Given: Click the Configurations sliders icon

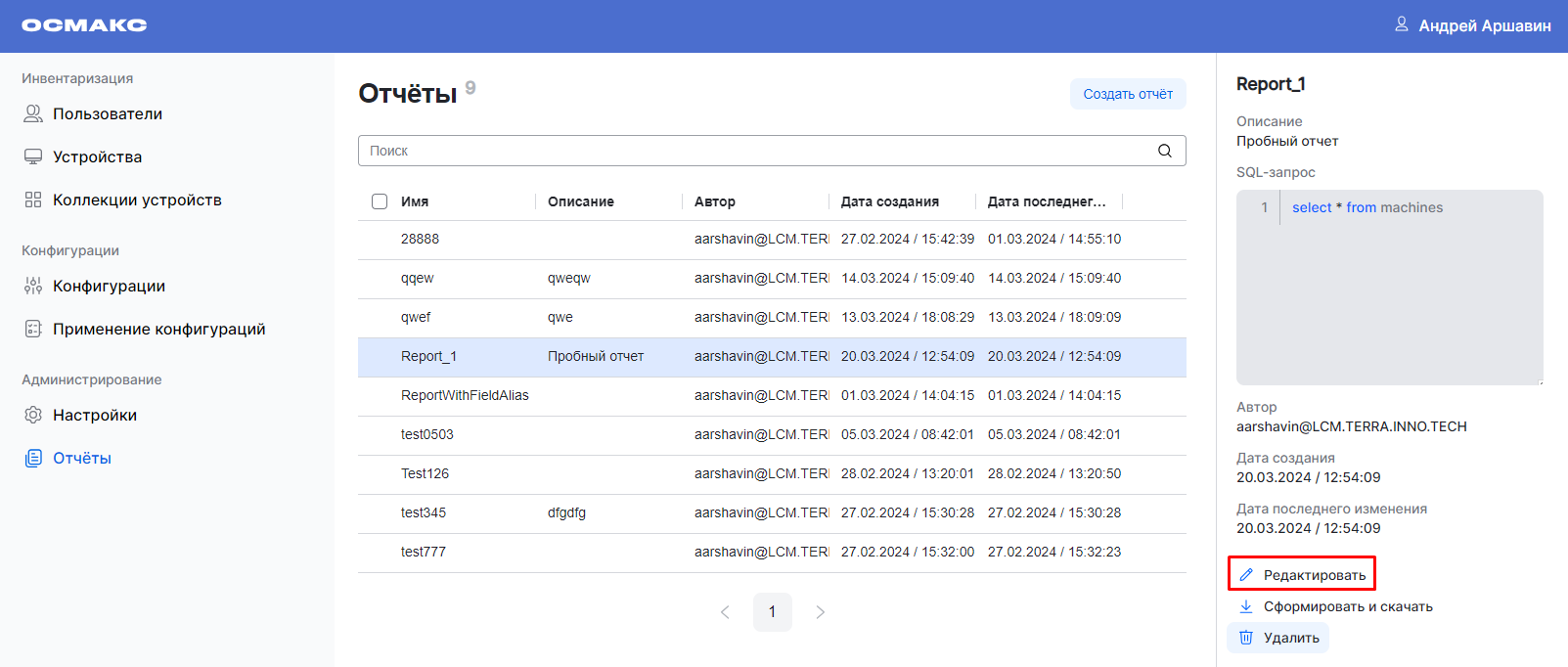Looking at the screenshot, I should (x=33, y=287).
